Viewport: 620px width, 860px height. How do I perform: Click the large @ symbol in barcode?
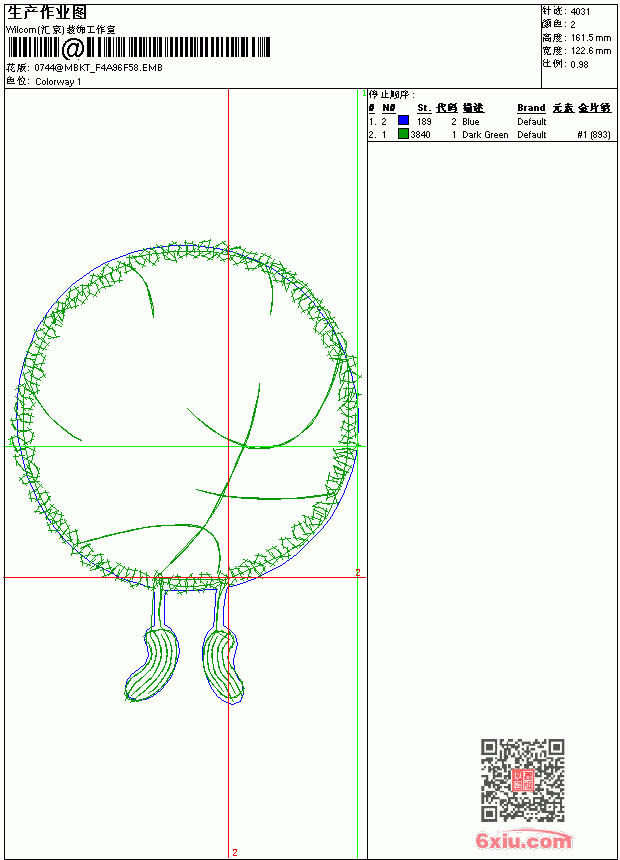click(x=72, y=48)
